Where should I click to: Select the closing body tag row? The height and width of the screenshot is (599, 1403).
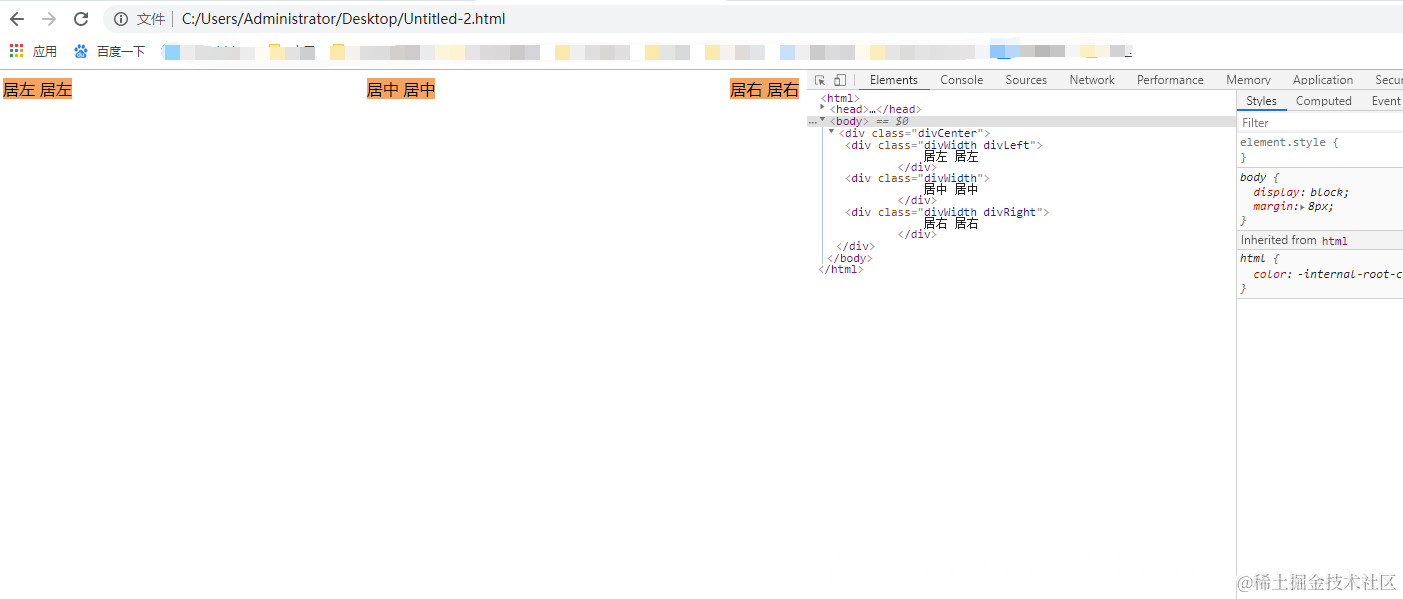pyautogui.click(x=850, y=258)
